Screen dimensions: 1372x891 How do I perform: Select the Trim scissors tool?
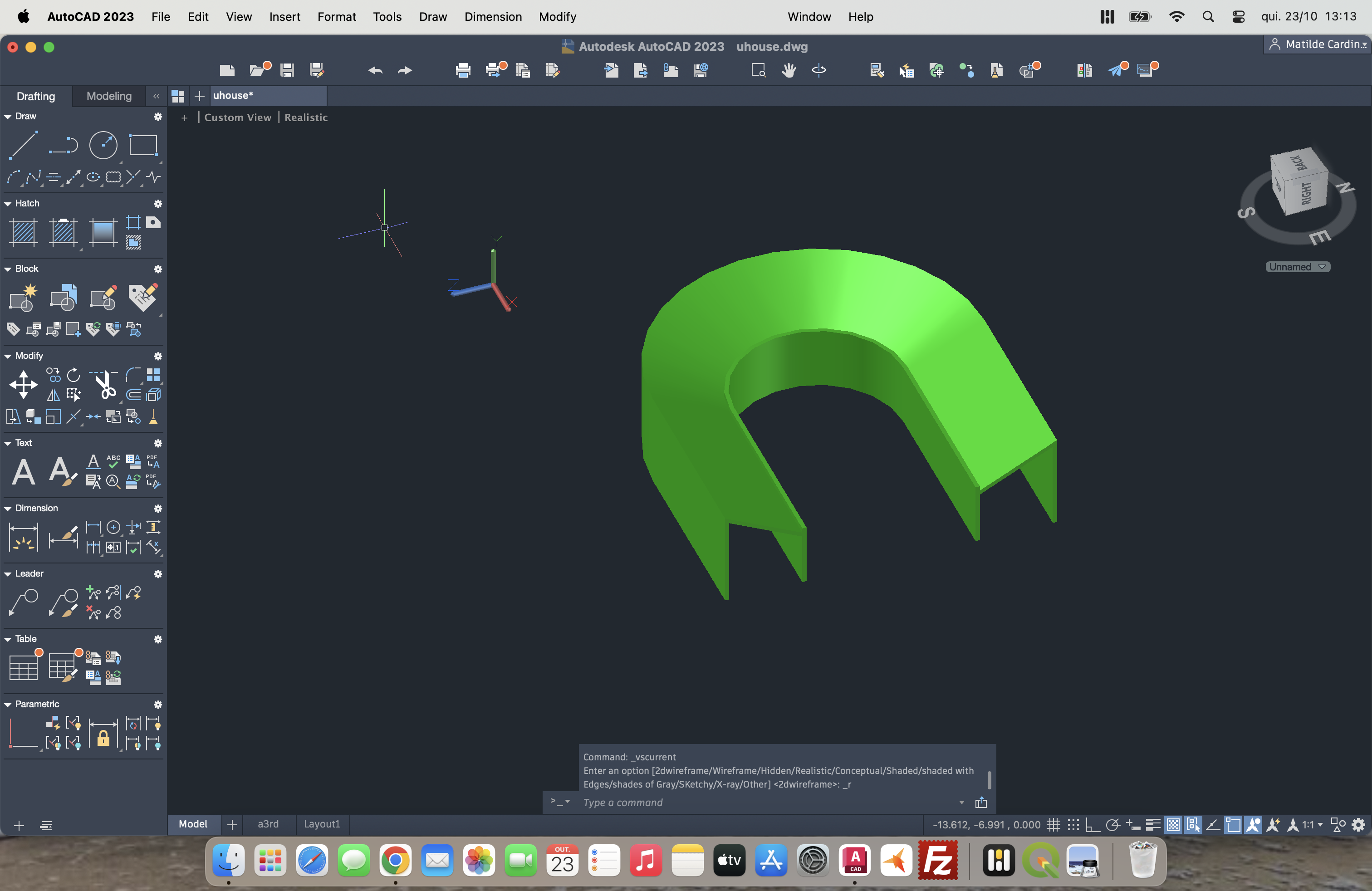(105, 384)
